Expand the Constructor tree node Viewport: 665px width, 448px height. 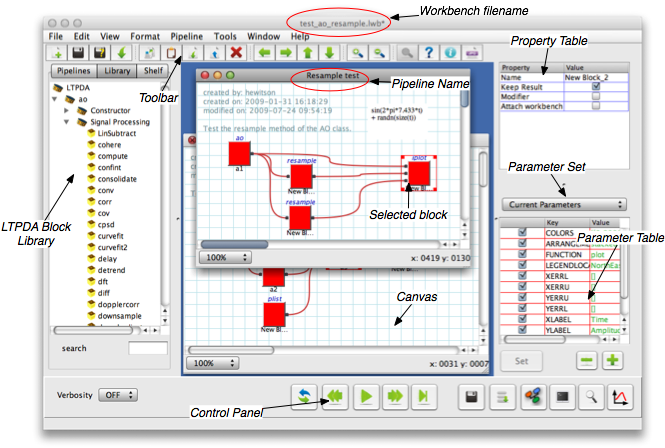point(66,110)
